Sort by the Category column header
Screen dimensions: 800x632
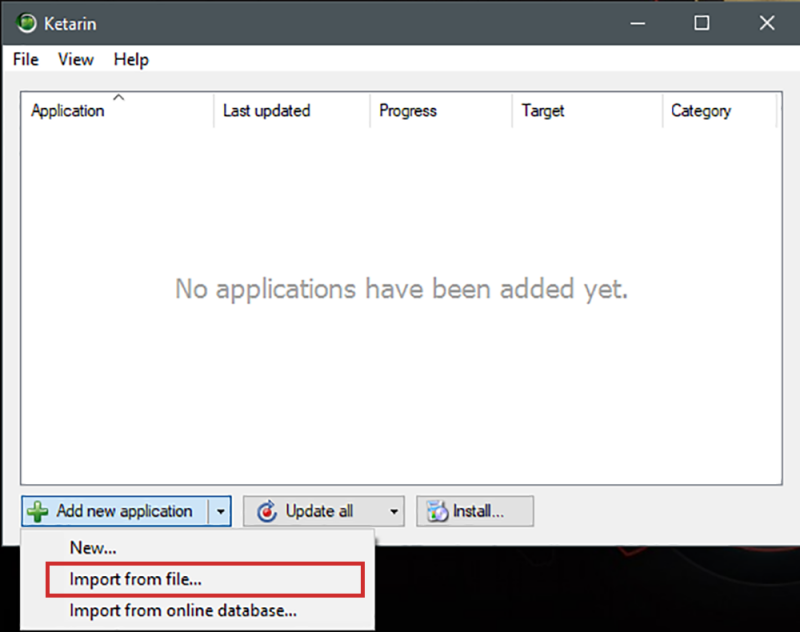(719, 110)
